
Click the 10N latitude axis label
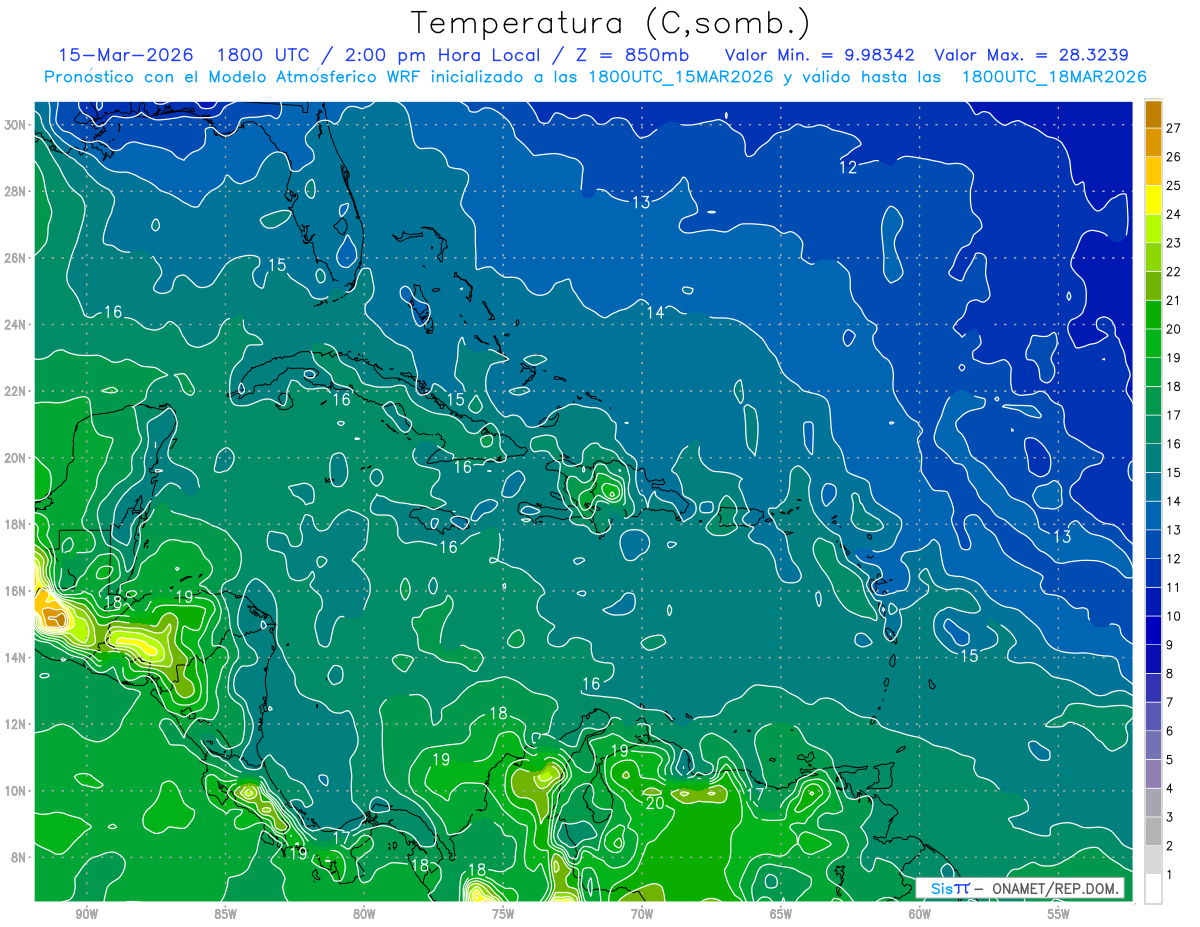point(16,791)
